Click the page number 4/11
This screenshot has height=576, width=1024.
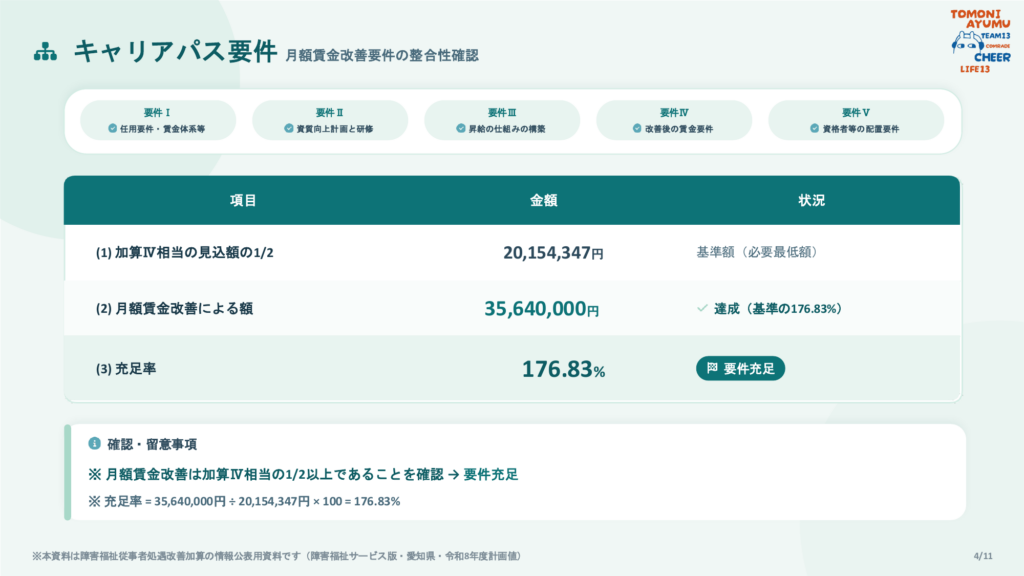pos(983,556)
